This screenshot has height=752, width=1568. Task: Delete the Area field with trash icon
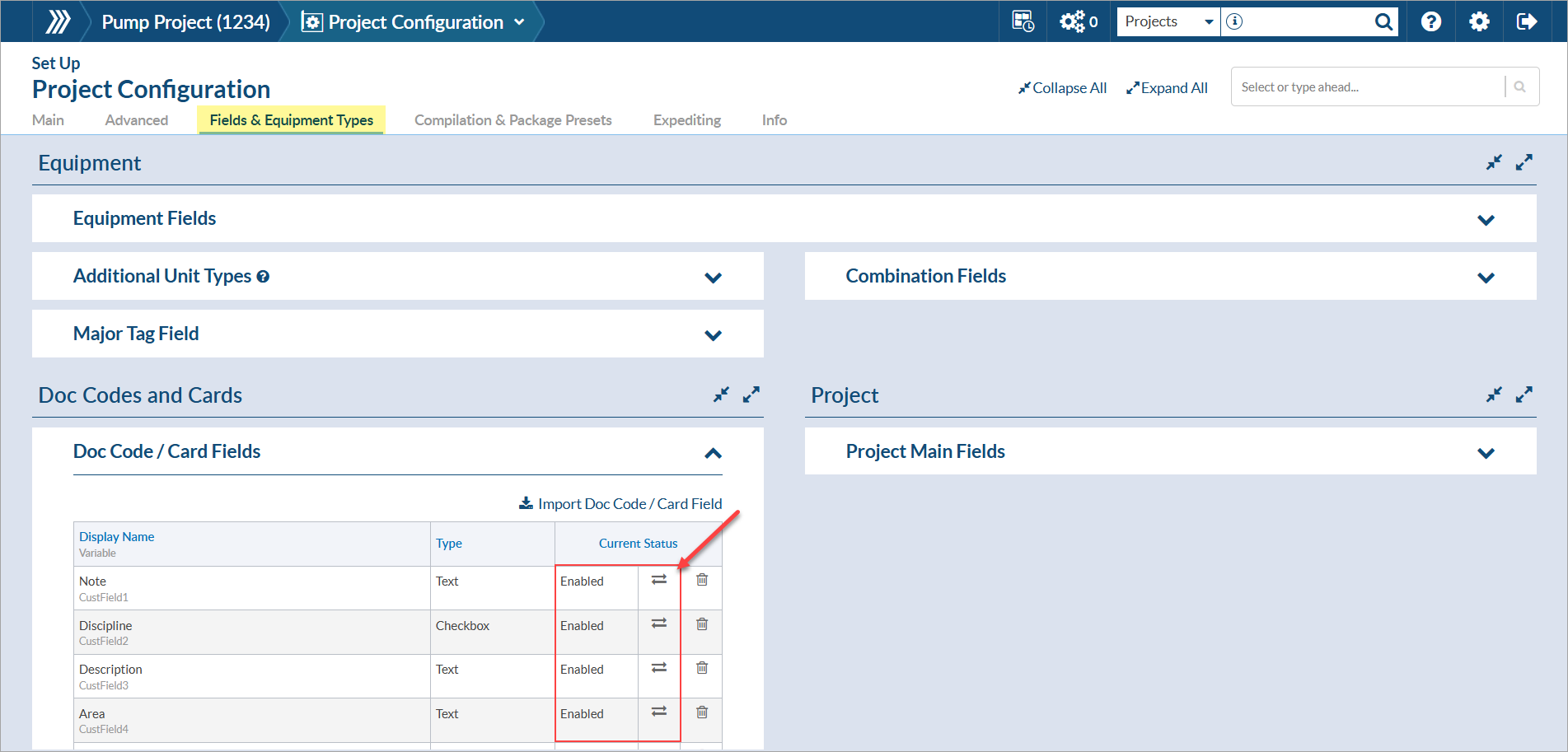point(702,712)
